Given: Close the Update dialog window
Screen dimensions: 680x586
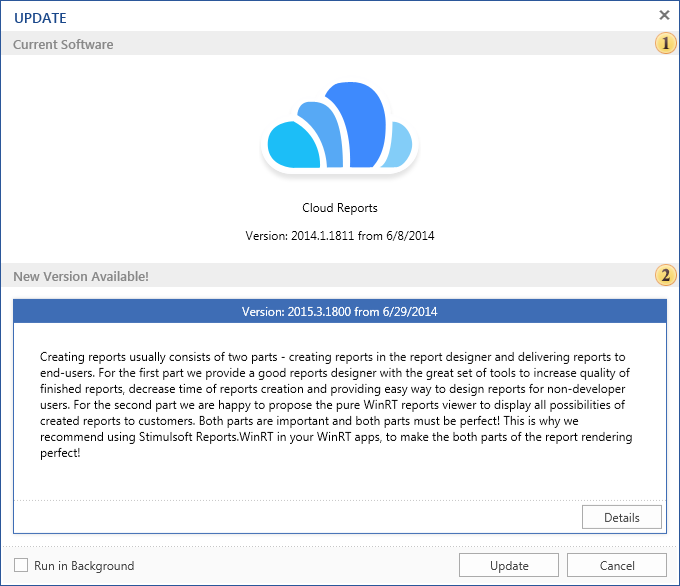Looking at the screenshot, I should pos(664,15).
